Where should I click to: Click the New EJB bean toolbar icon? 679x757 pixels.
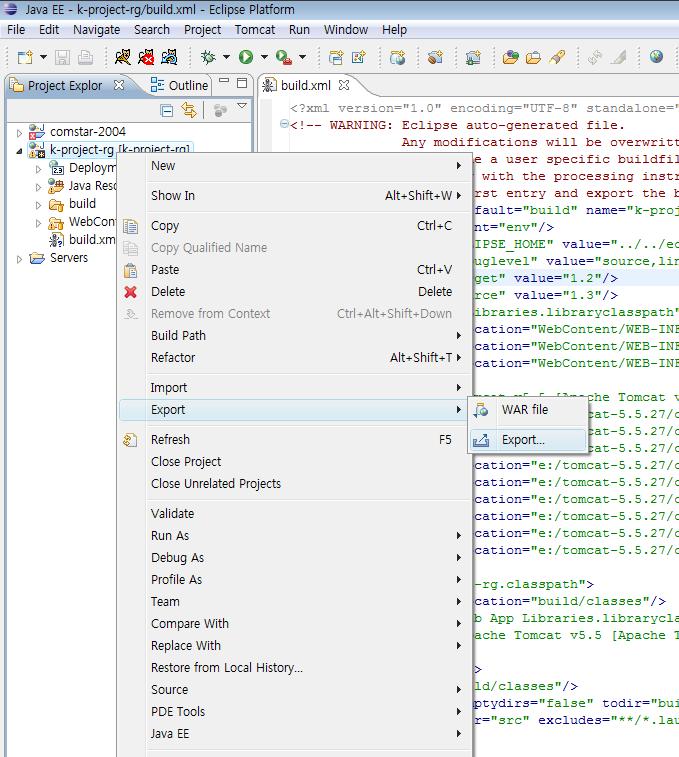435,57
